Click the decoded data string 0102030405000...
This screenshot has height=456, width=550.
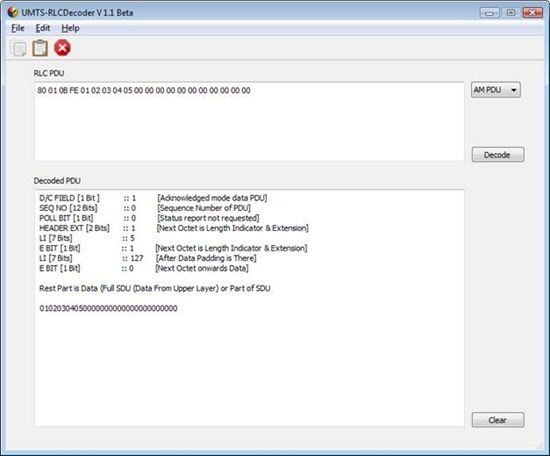tap(108, 308)
